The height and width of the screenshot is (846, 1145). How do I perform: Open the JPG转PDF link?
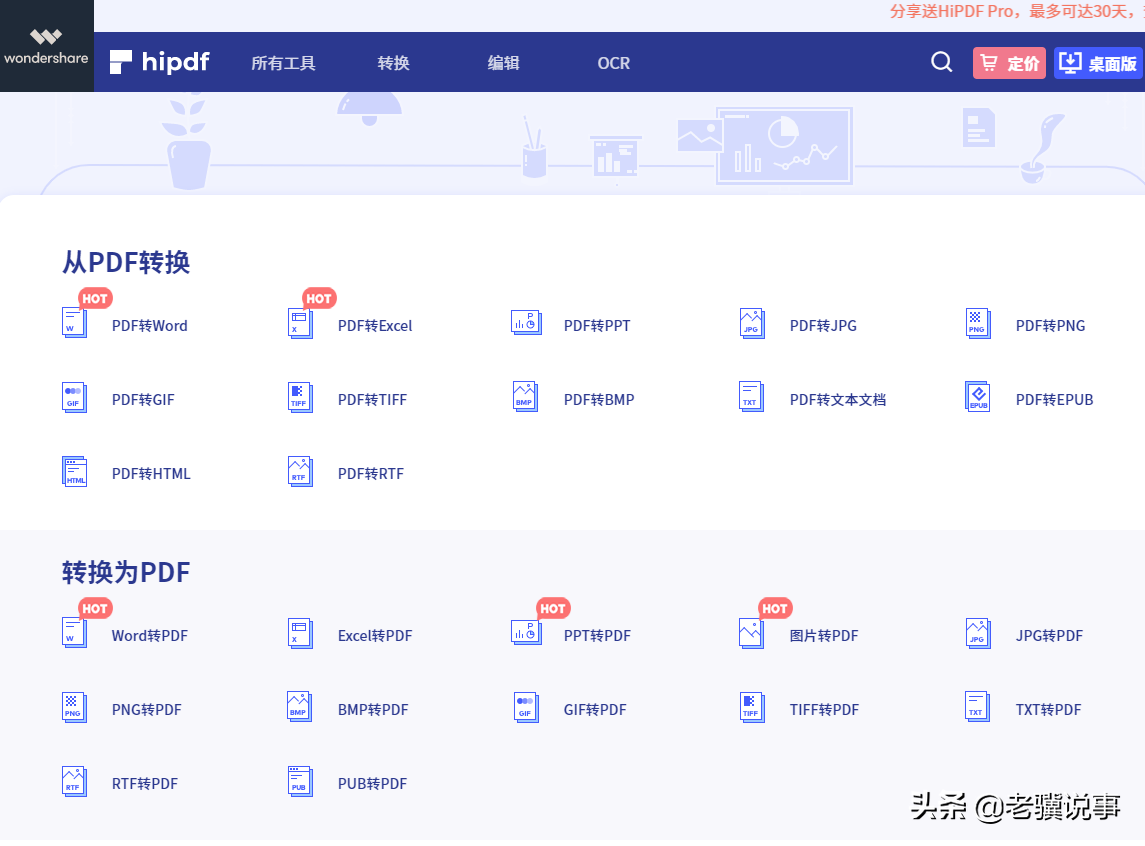[x=1049, y=637]
